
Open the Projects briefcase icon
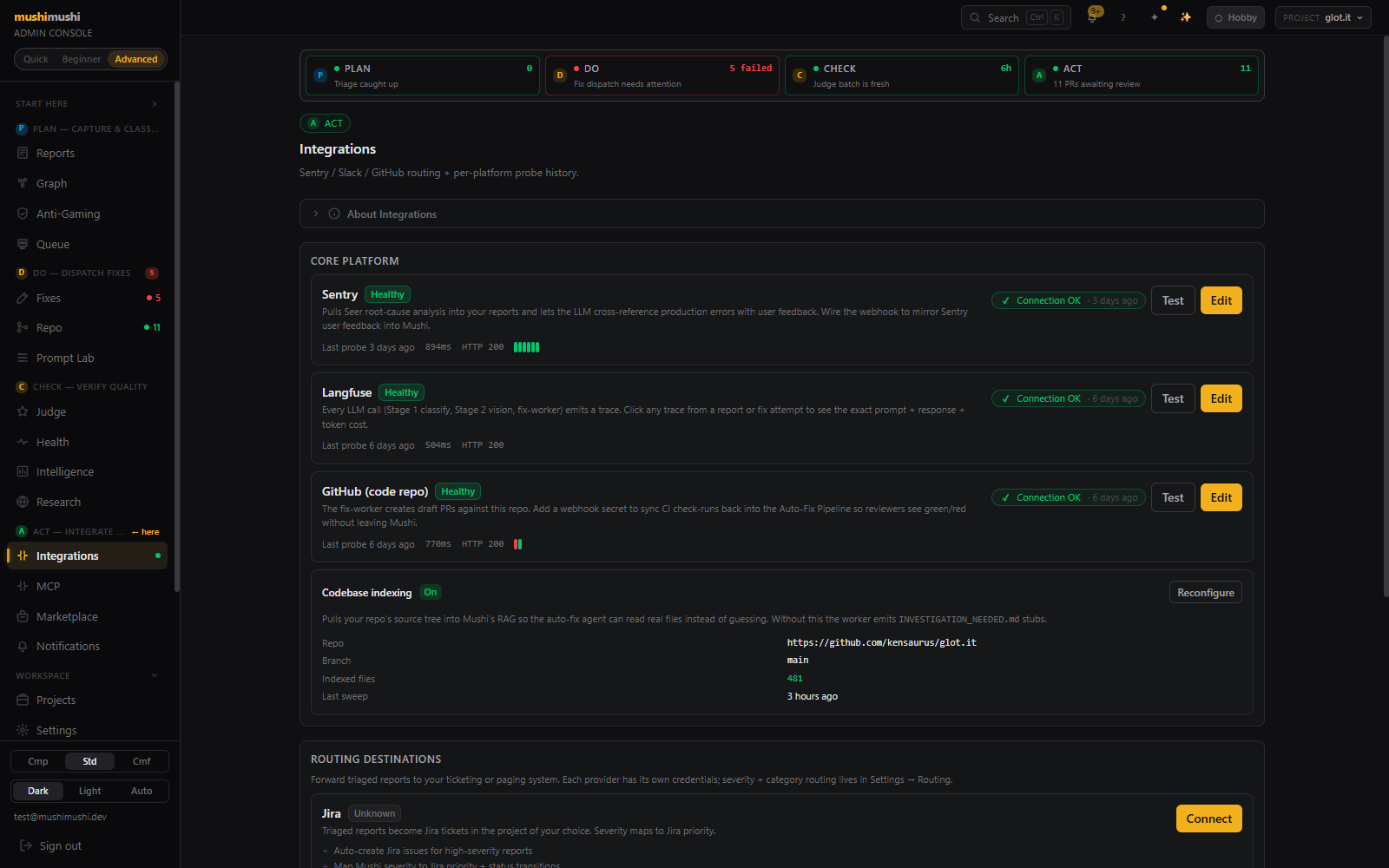click(x=23, y=700)
